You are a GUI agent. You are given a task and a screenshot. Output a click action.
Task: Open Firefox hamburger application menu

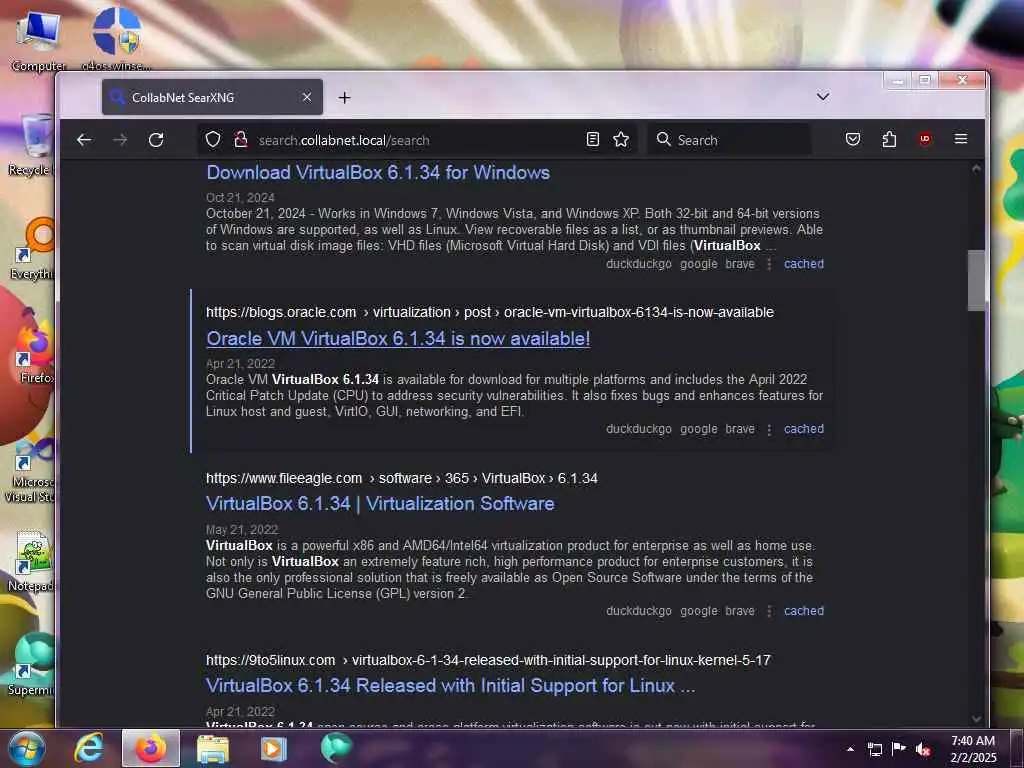961,139
